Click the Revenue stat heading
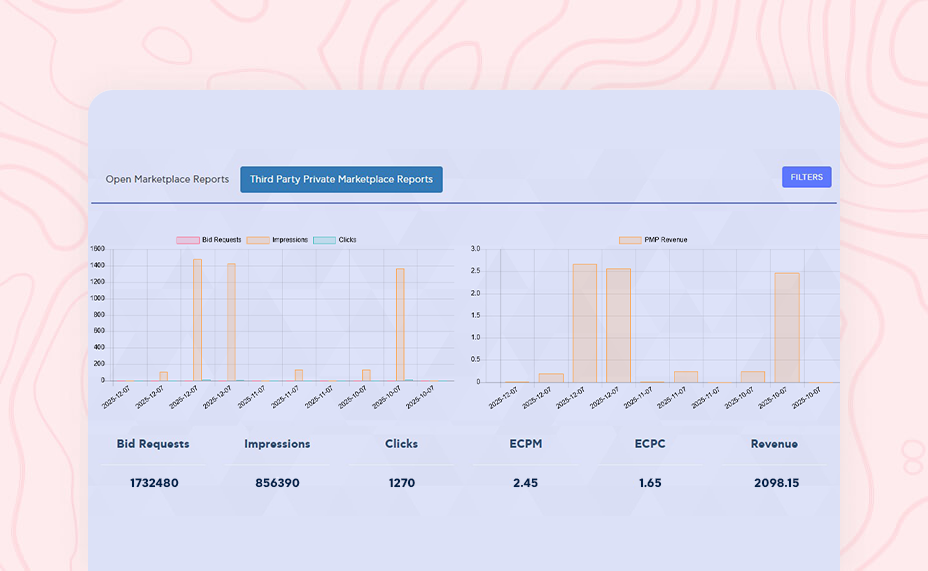The width and height of the screenshot is (928, 571). (774, 444)
